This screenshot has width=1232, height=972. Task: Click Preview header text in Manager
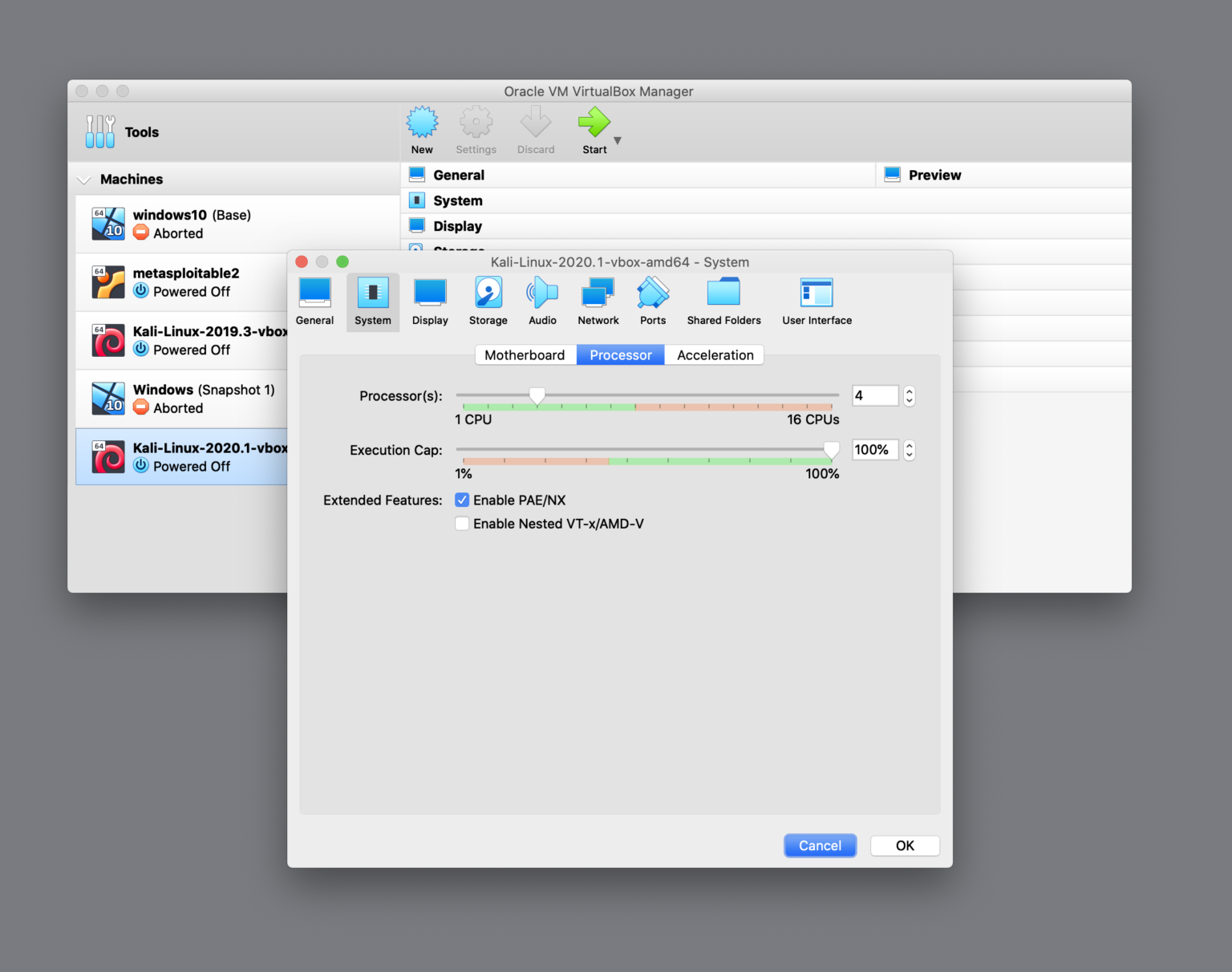(x=934, y=175)
